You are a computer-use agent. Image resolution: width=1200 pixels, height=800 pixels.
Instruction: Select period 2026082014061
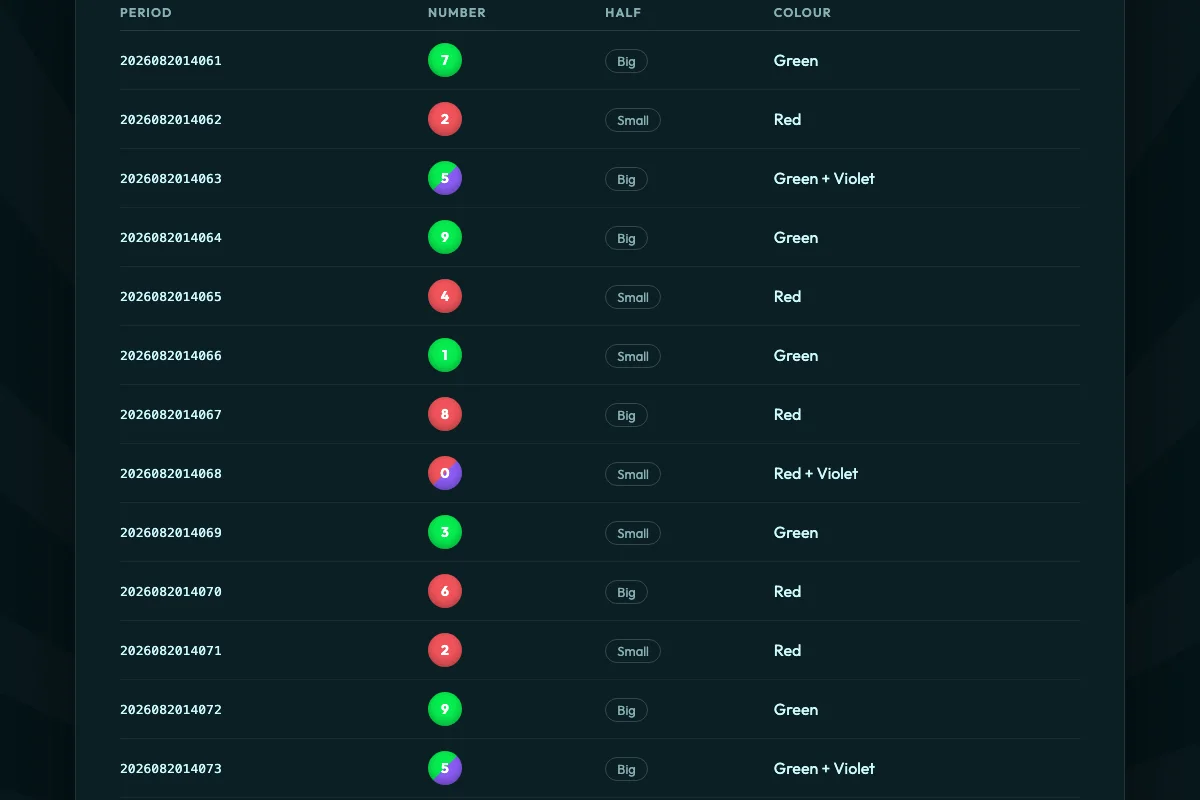[x=171, y=61]
